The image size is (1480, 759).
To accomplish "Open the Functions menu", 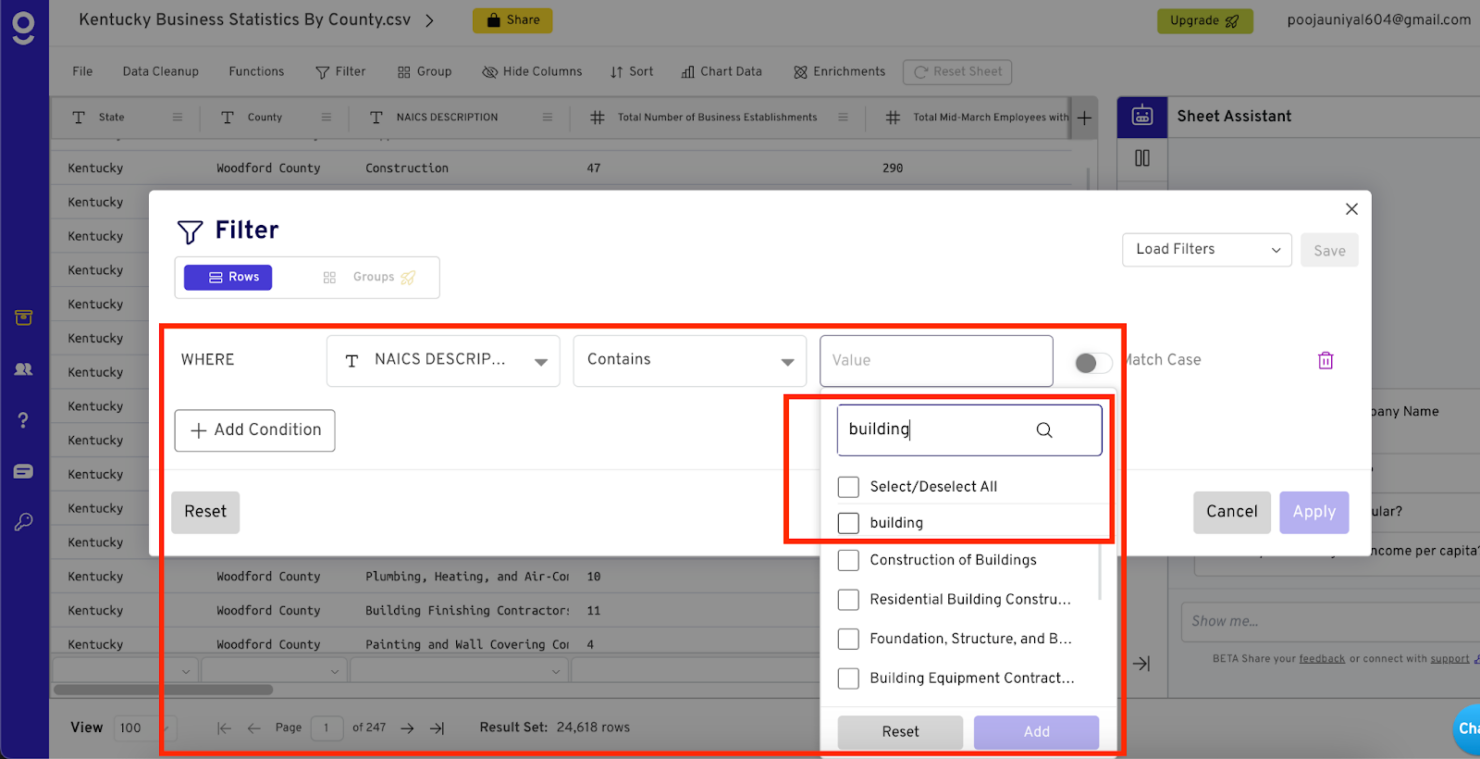I will click(x=256, y=72).
